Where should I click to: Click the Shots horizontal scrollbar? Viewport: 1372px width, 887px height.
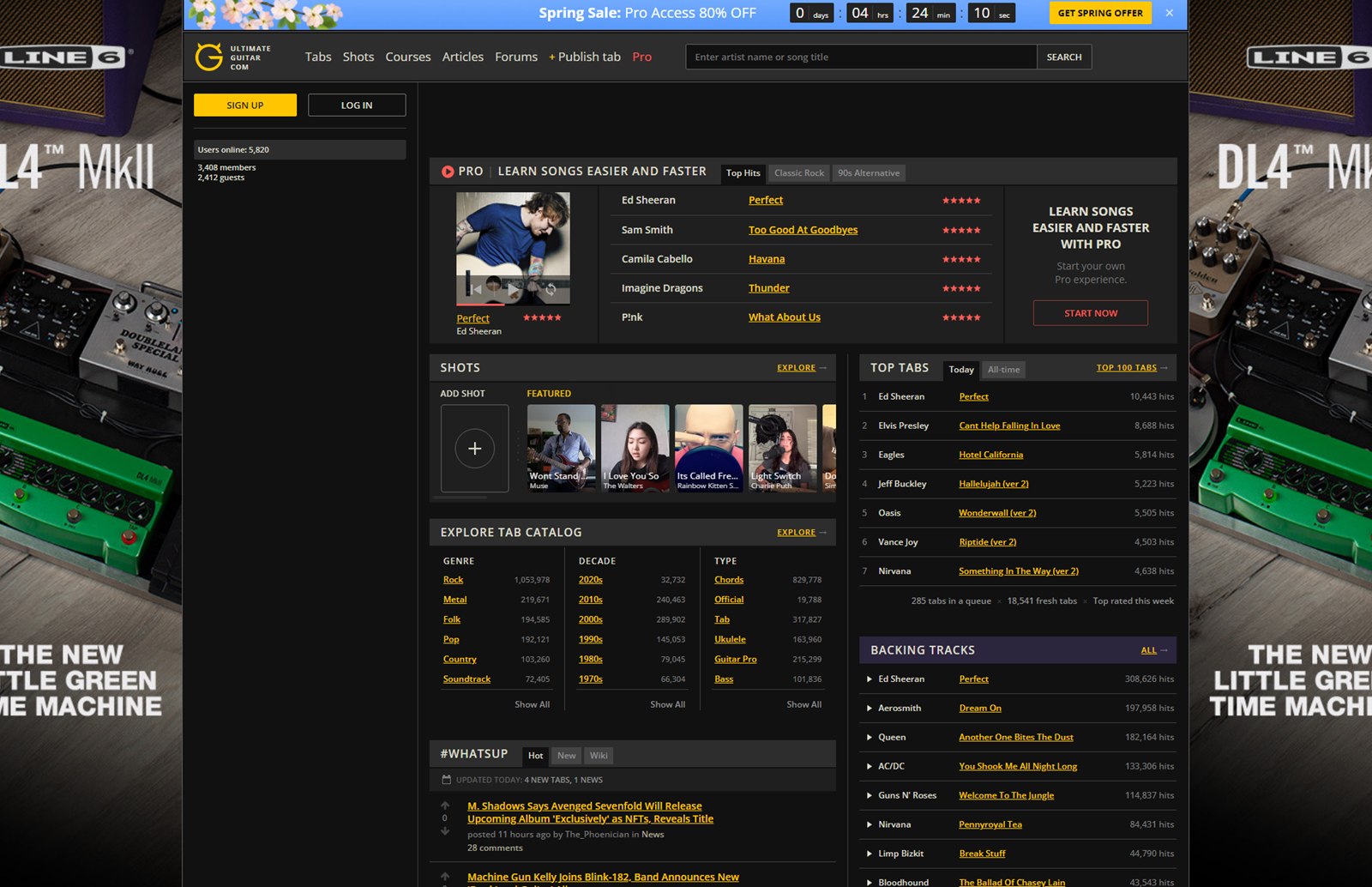tap(460, 498)
